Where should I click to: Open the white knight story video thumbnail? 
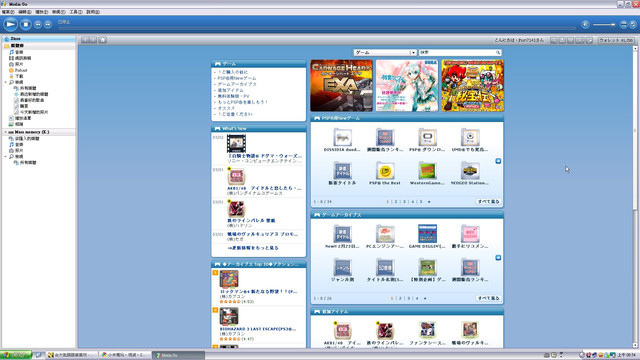click(236, 143)
